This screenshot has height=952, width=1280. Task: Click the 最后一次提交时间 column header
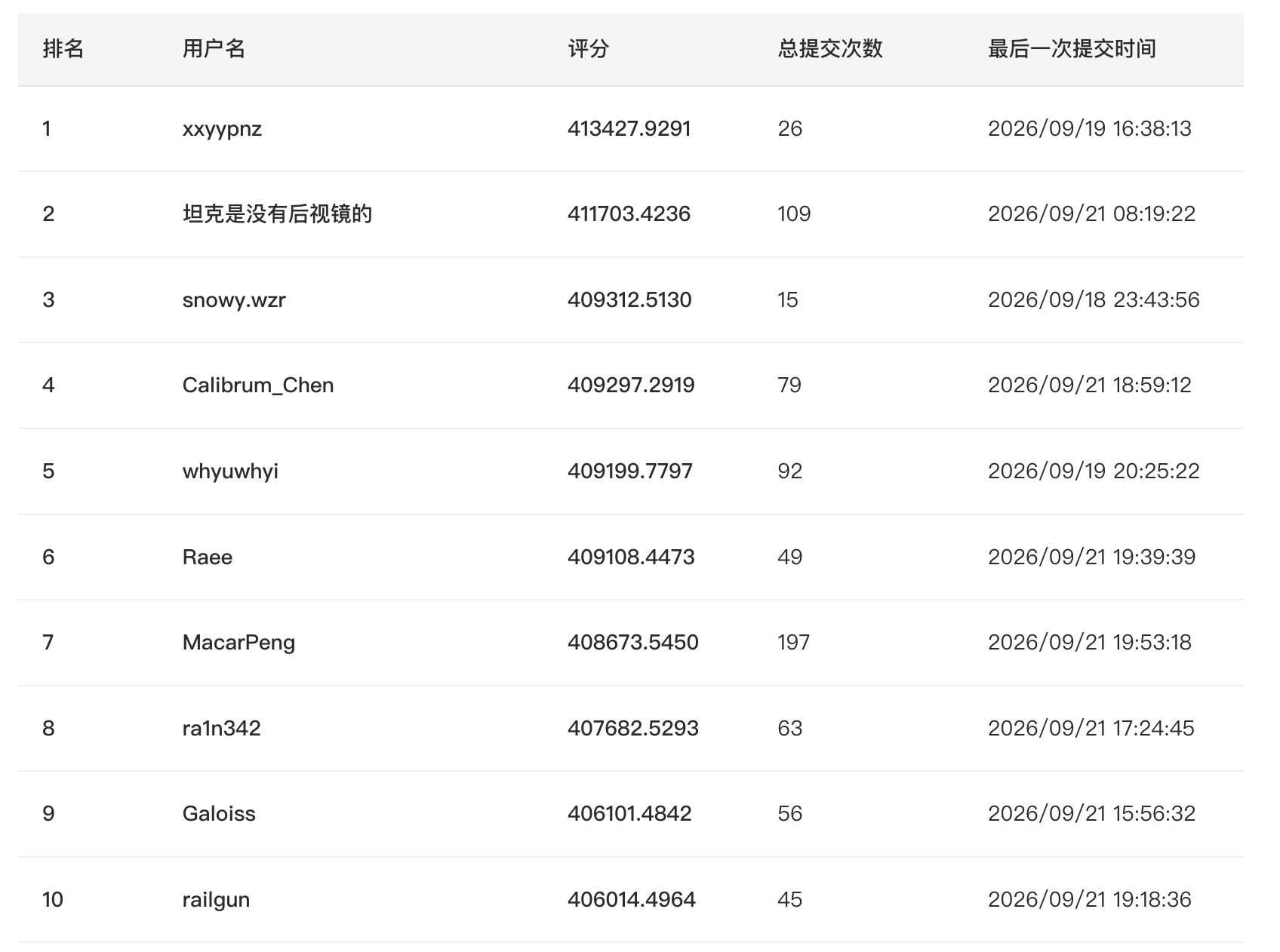point(1072,49)
